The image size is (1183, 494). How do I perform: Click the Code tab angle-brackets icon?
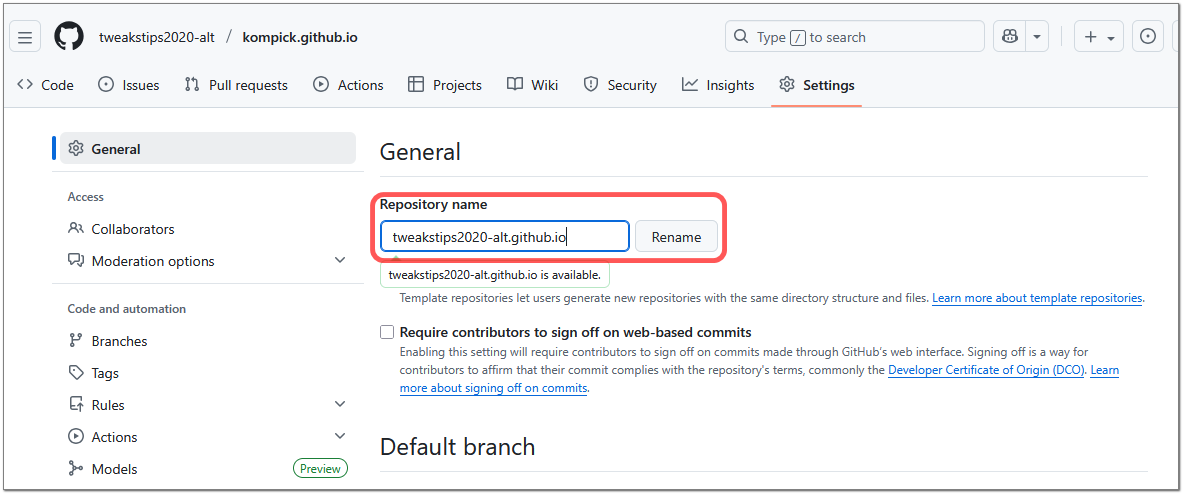(x=25, y=84)
